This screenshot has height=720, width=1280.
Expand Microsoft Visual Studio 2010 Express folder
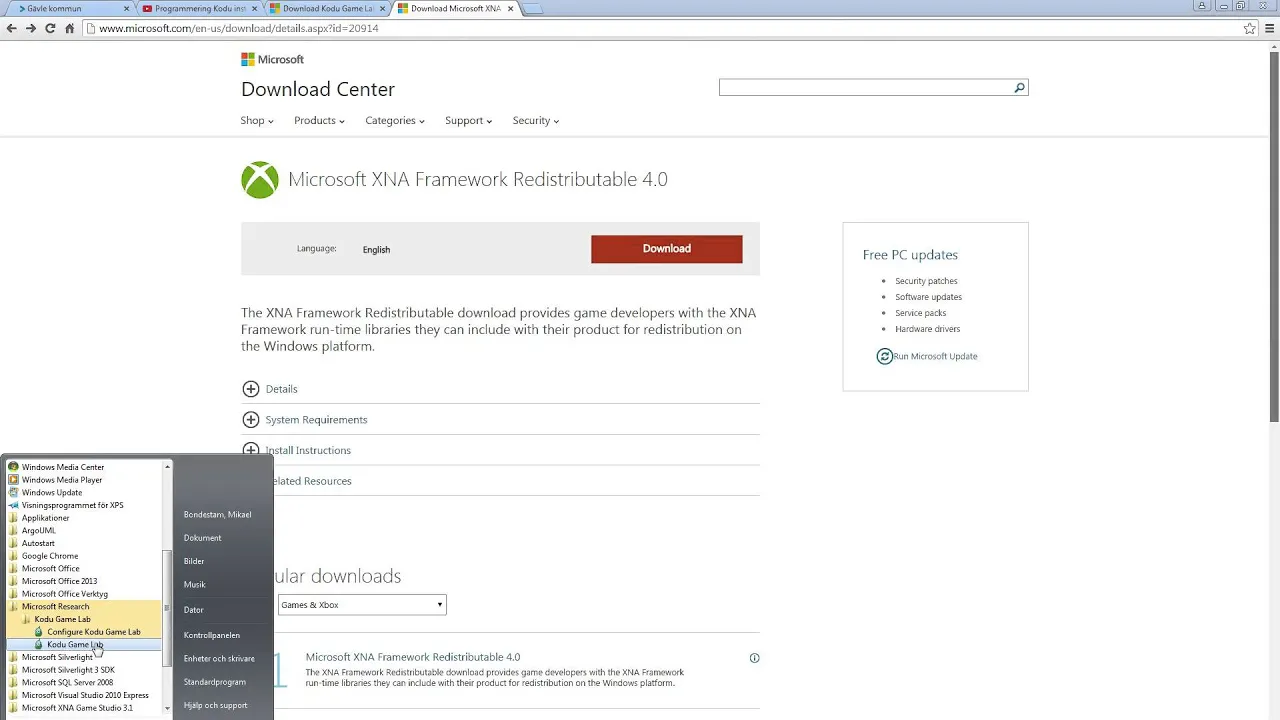point(85,695)
